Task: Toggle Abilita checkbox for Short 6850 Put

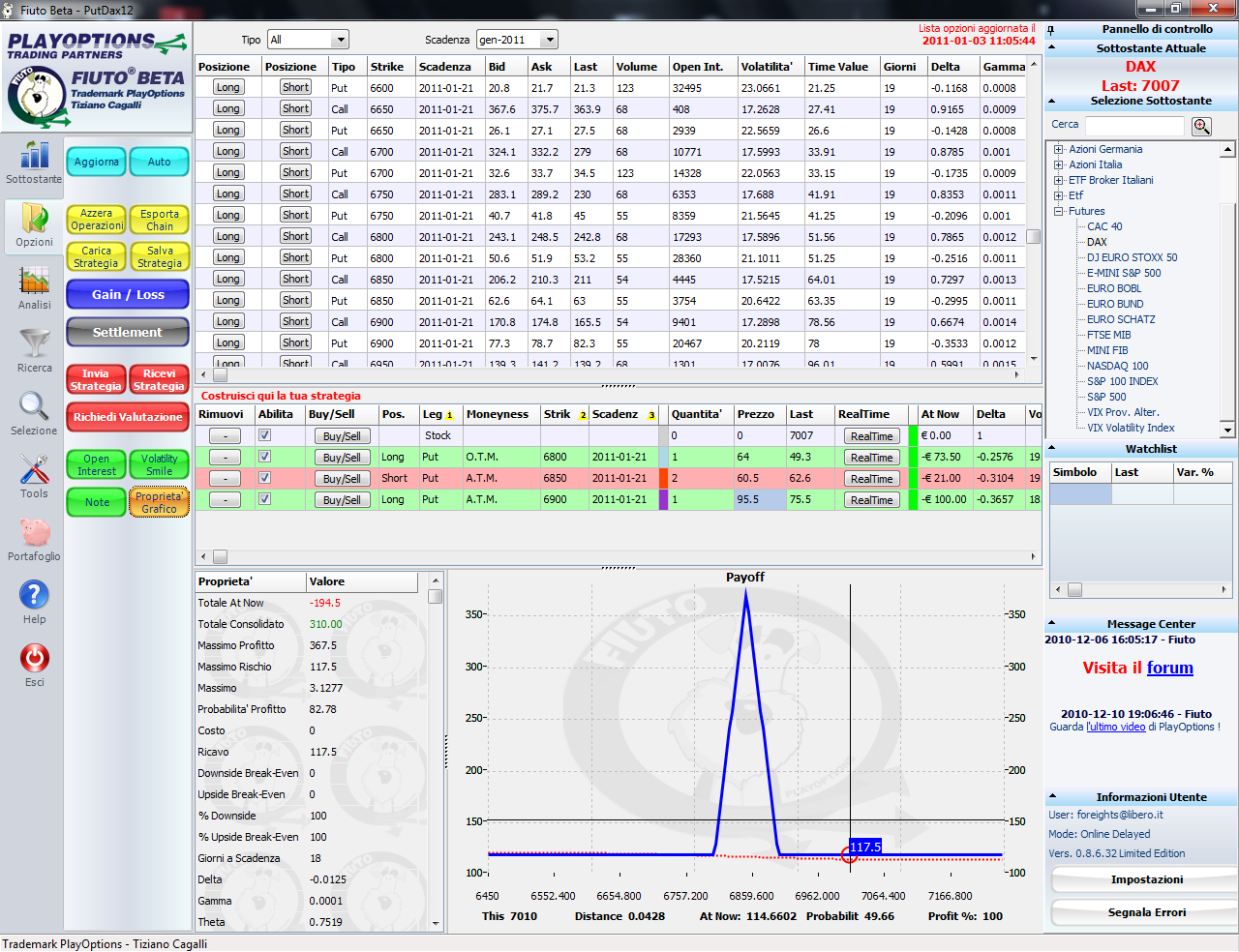Action: coord(264,478)
